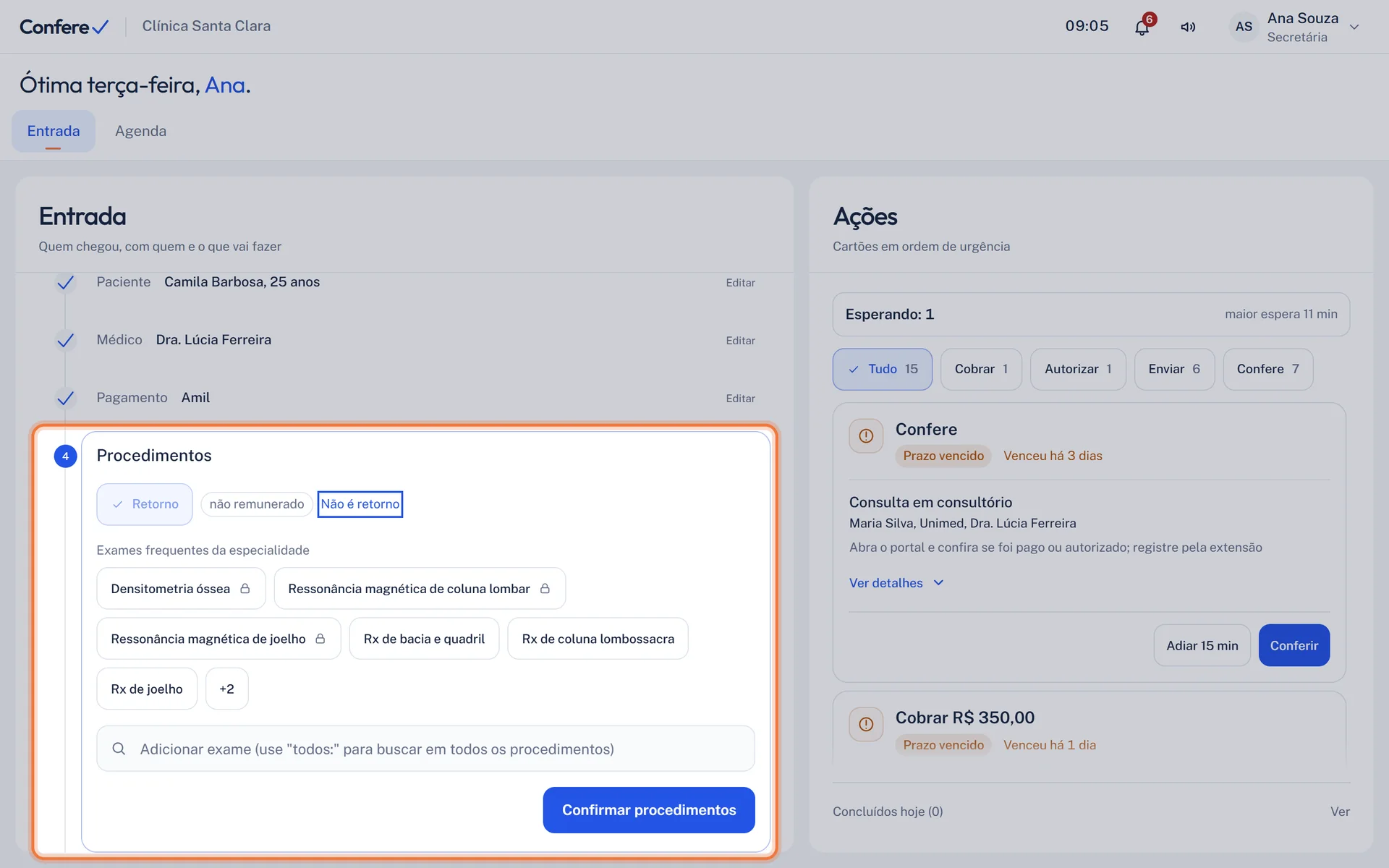Image resolution: width=1389 pixels, height=868 pixels.
Task: Edit the Paciente Camila Barbosa row
Action: (740, 283)
